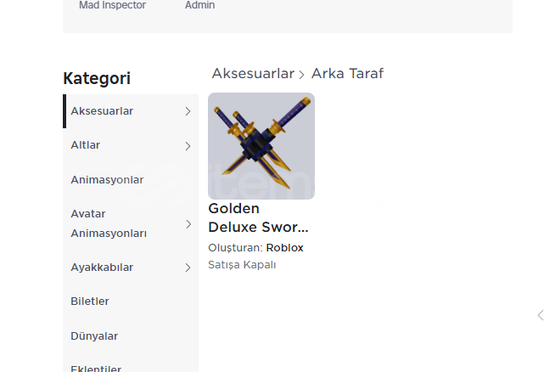The width and height of the screenshot is (555, 372).
Task: Click the Golden Deluxe Swords thumbnail
Action: pos(261,146)
